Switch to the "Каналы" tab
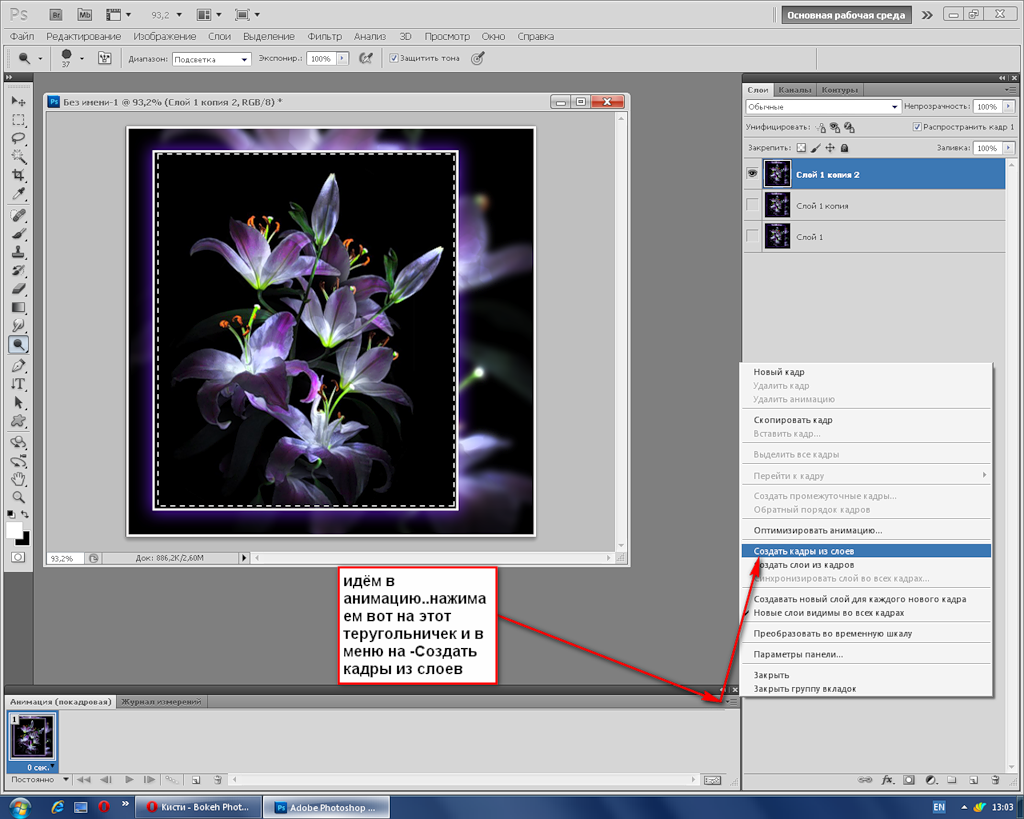Screen dimensions: 1024x819 tap(795, 89)
